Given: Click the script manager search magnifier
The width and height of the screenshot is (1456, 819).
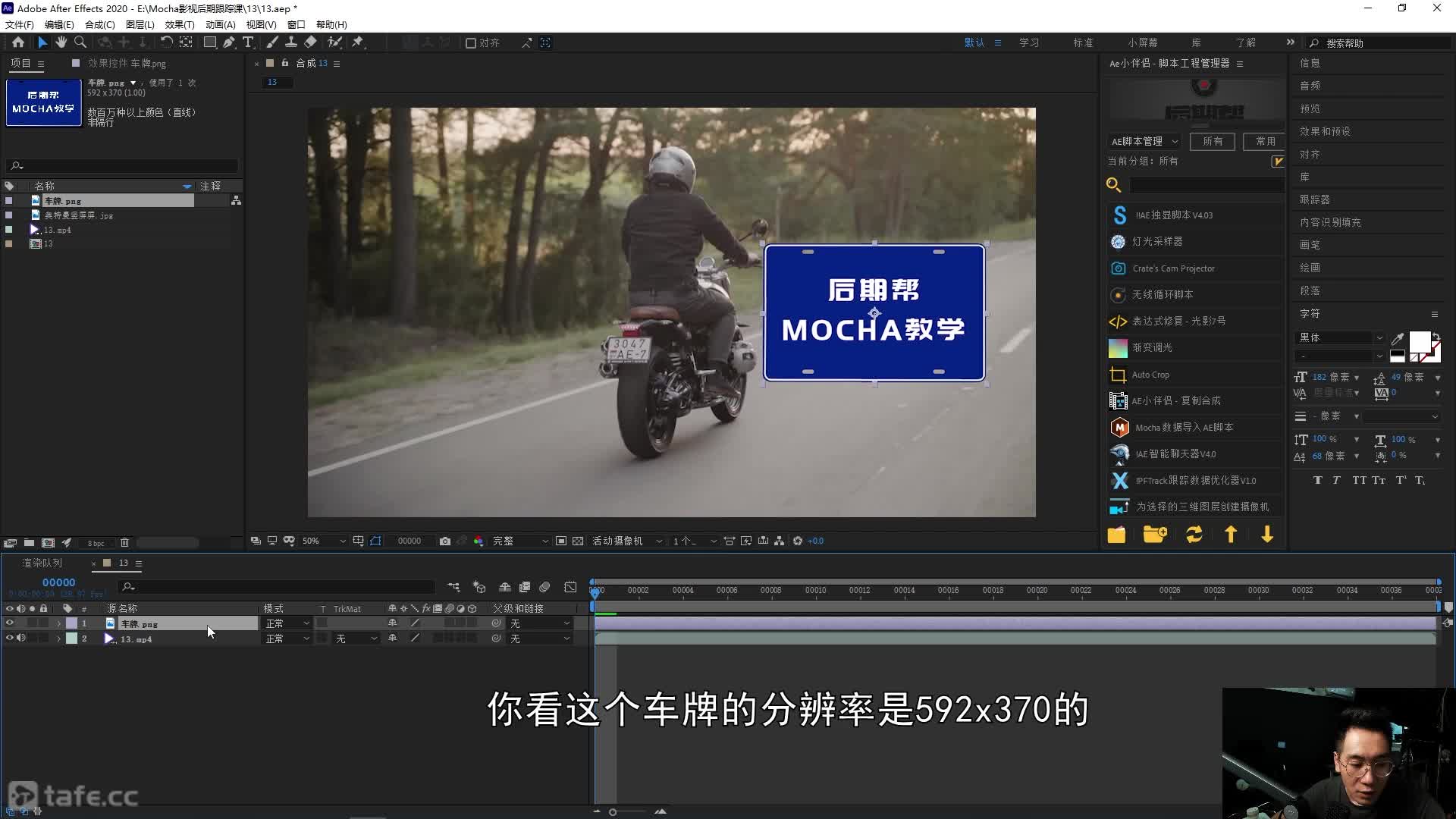Looking at the screenshot, I should coord(1113,184).
